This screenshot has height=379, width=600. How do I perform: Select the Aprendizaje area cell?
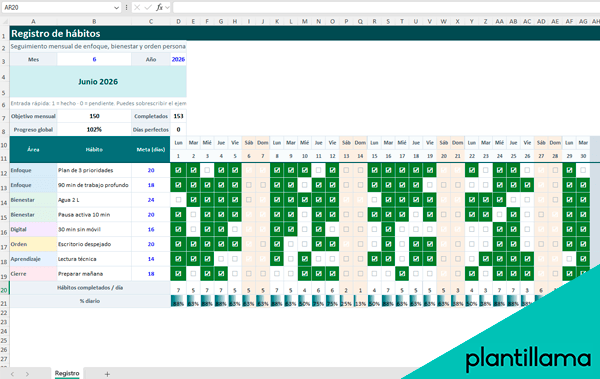(33, 259)
